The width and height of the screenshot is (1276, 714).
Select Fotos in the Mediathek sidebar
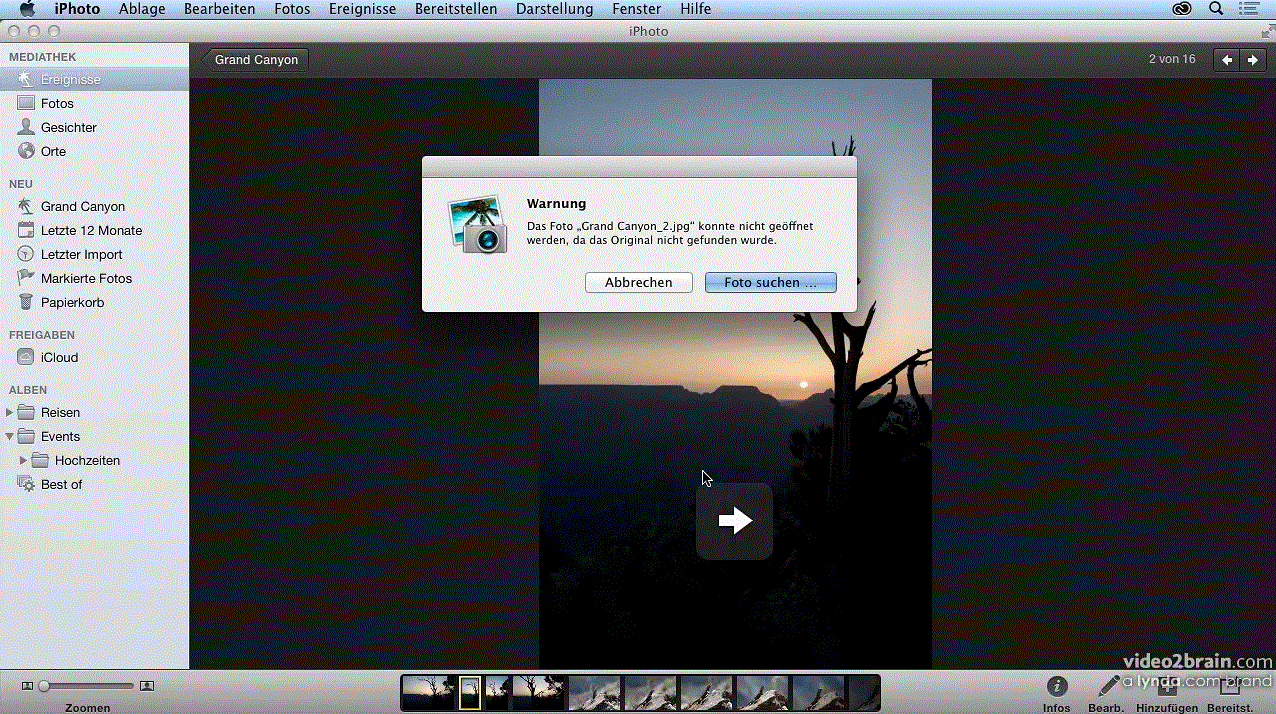(94, 103)
